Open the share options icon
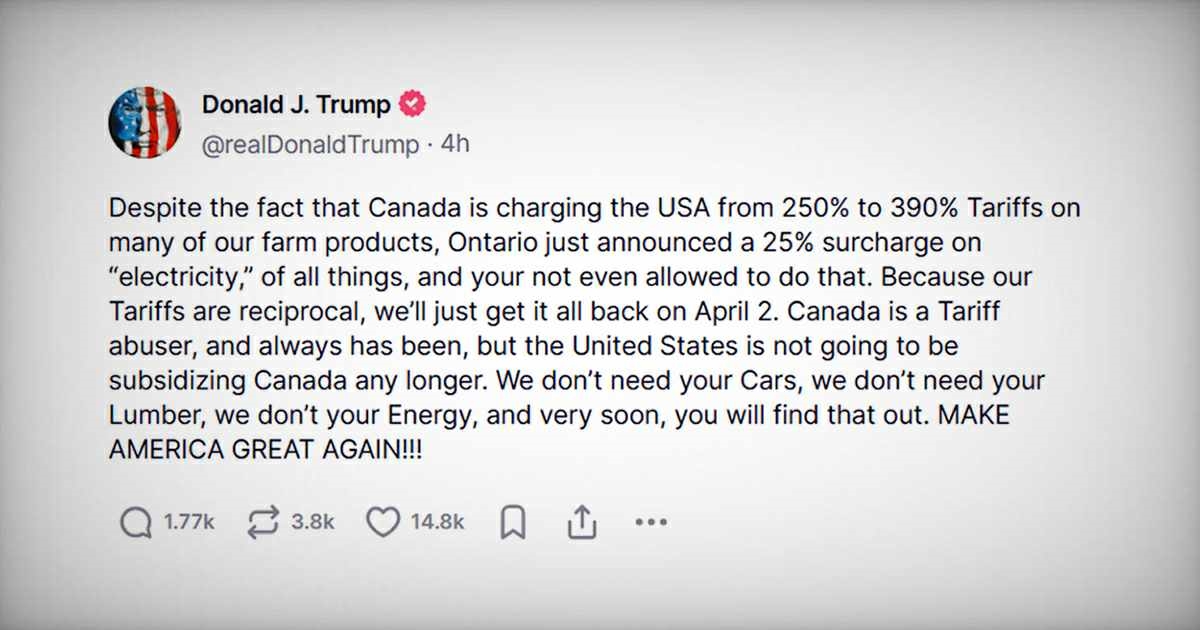Image resolution: width=1200 pixels, height=630 pixels. (582, 521)
